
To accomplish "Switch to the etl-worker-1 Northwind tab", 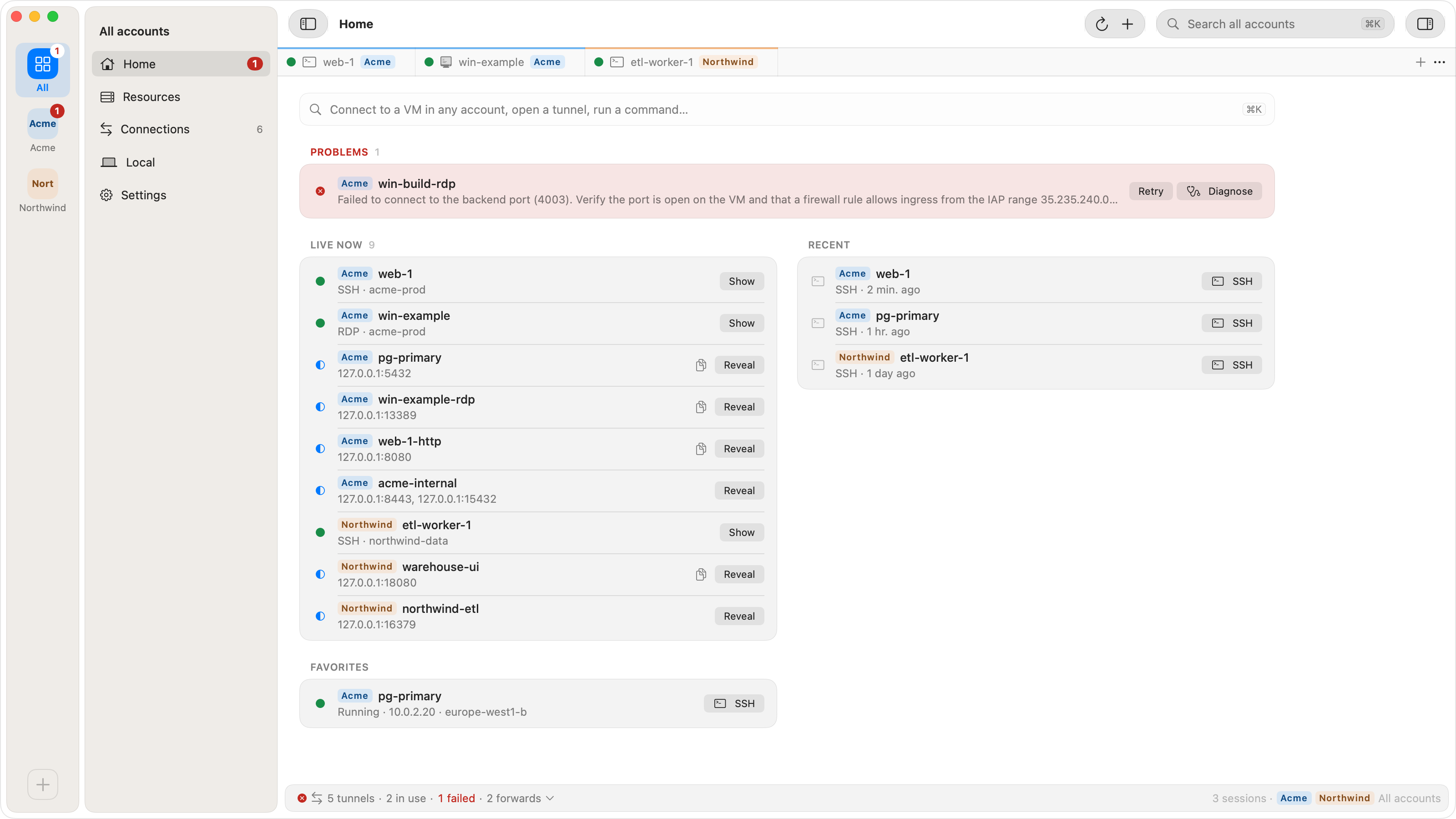I will pyautogui.click(x=681, y=62).
